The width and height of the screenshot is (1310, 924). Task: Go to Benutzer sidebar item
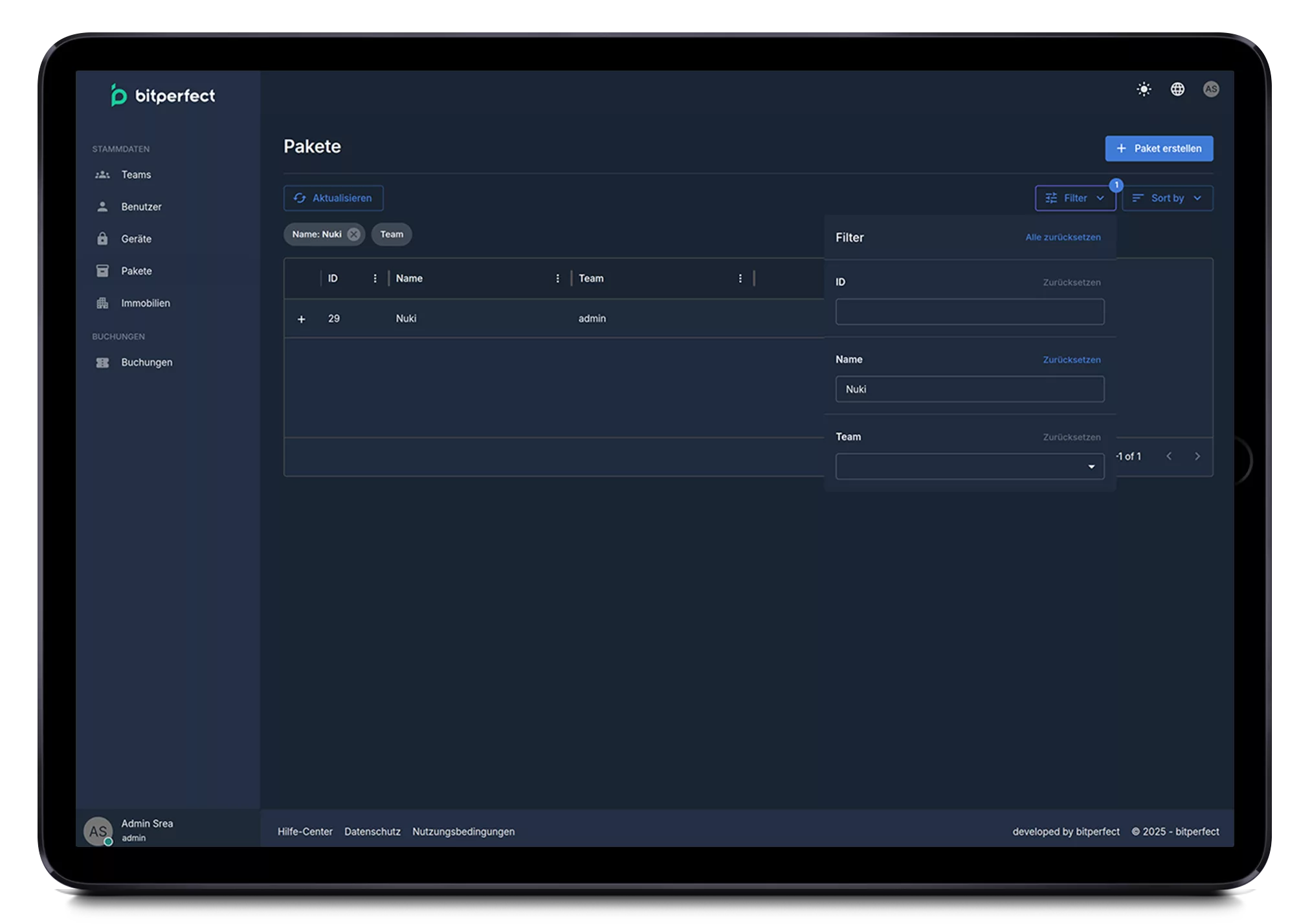(x=141, y=207)
